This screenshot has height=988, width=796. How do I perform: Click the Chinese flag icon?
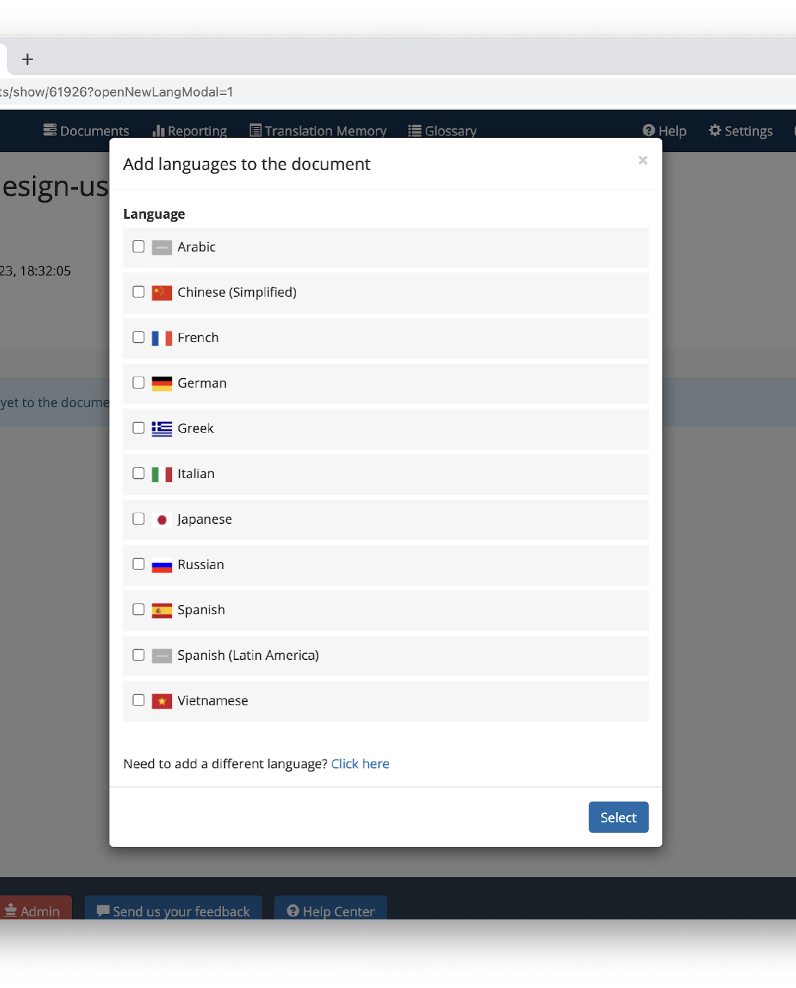coord(162,293)
